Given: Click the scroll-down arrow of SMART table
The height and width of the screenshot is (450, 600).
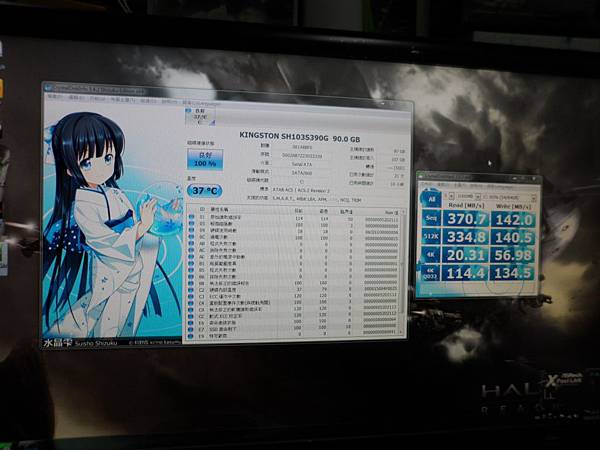Looking at the screenshot, I should [402, 331].
